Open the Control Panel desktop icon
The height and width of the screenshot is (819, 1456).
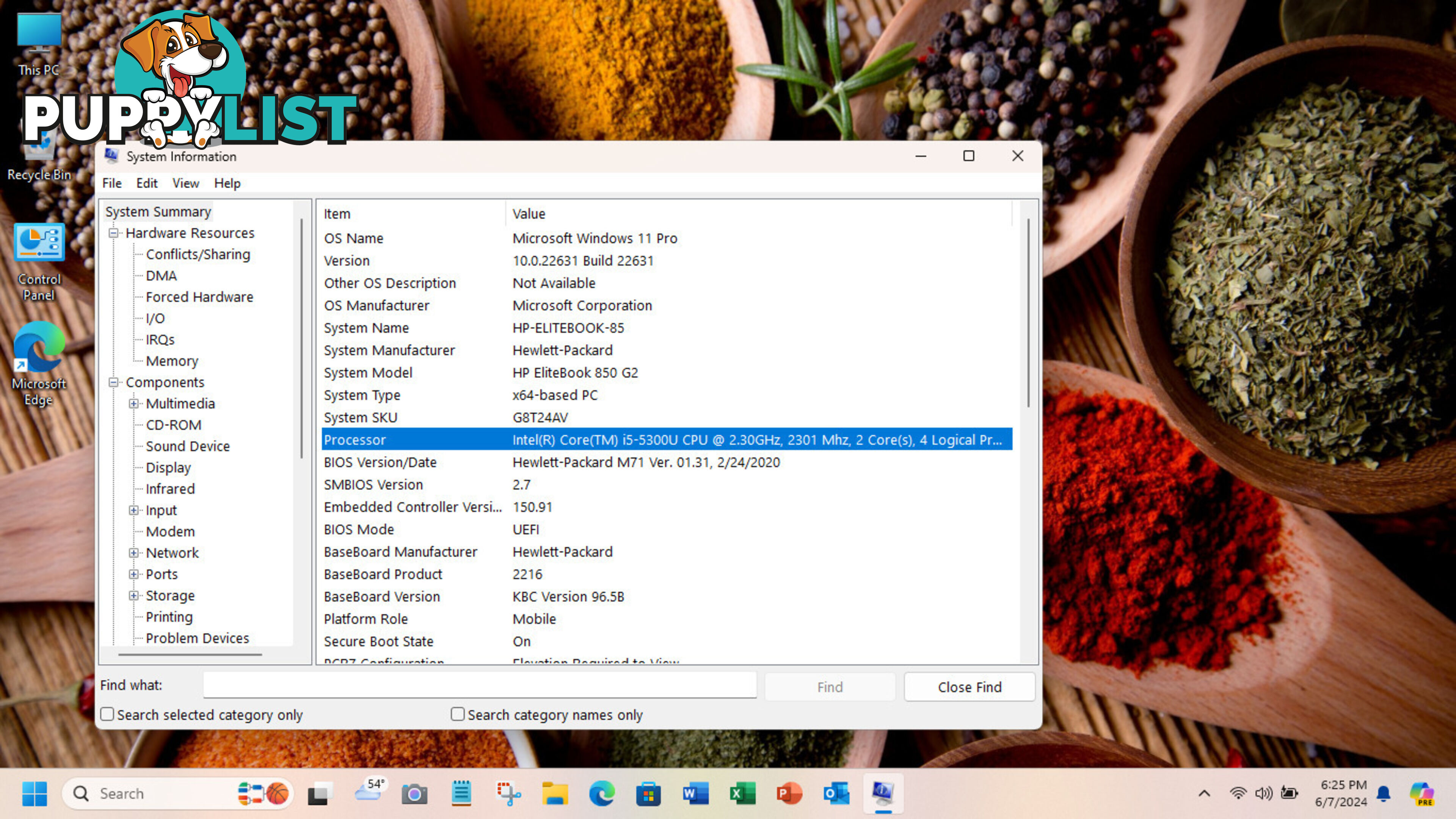coord(38,262)
